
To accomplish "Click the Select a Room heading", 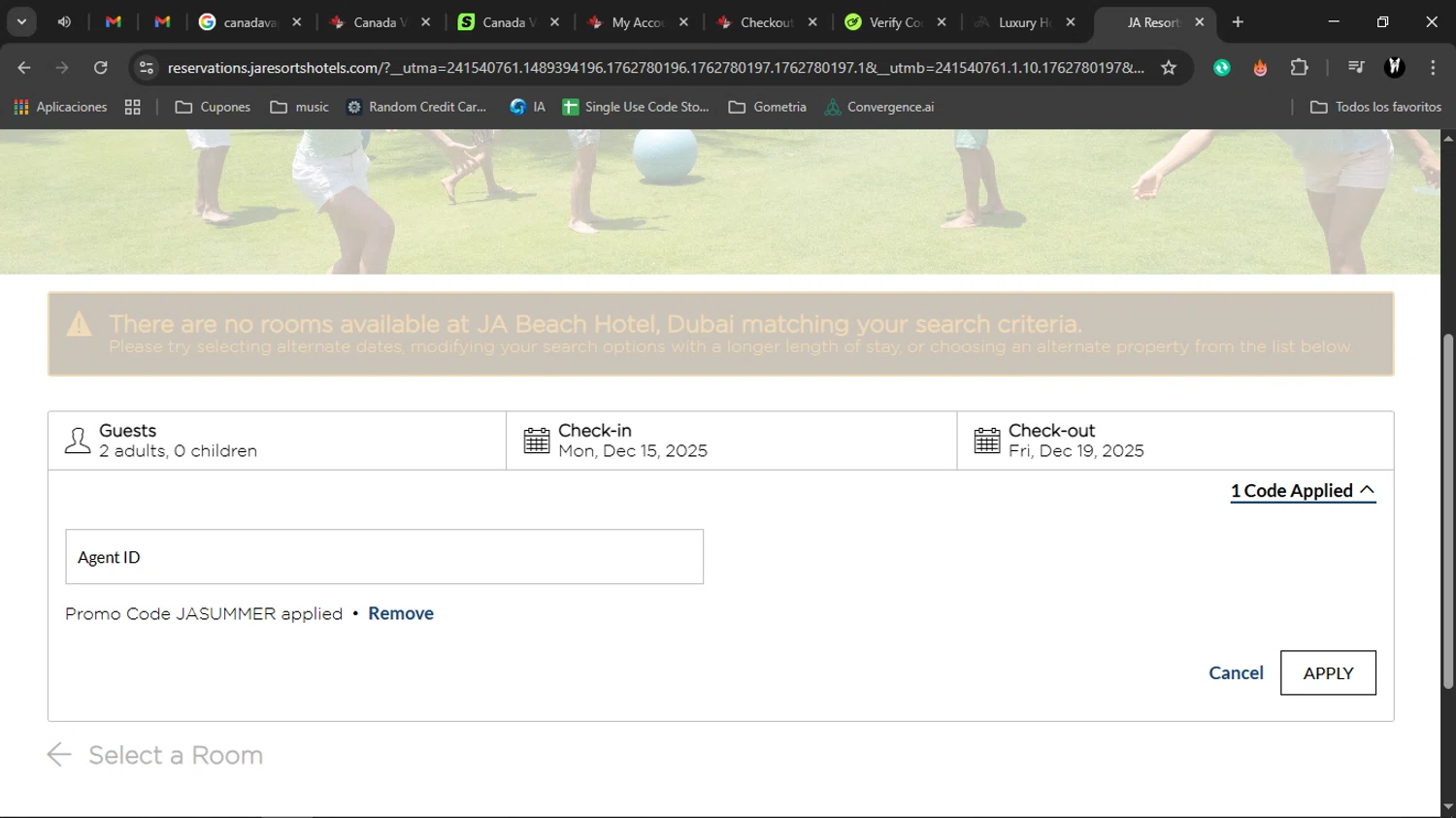I will coord(176,755).
